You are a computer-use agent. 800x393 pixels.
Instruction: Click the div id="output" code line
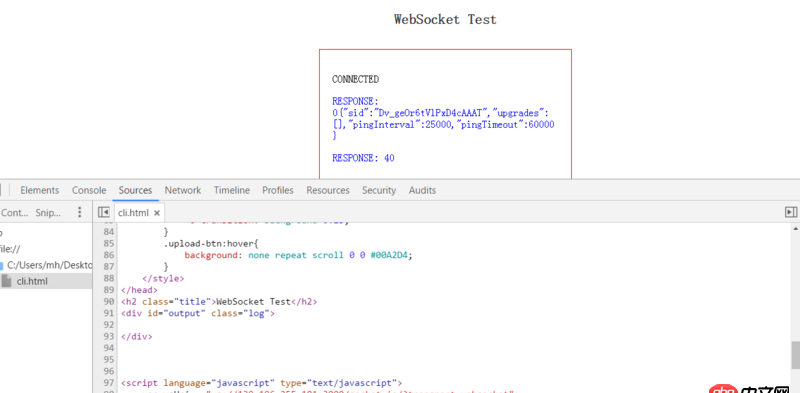(x=198, y=313)
